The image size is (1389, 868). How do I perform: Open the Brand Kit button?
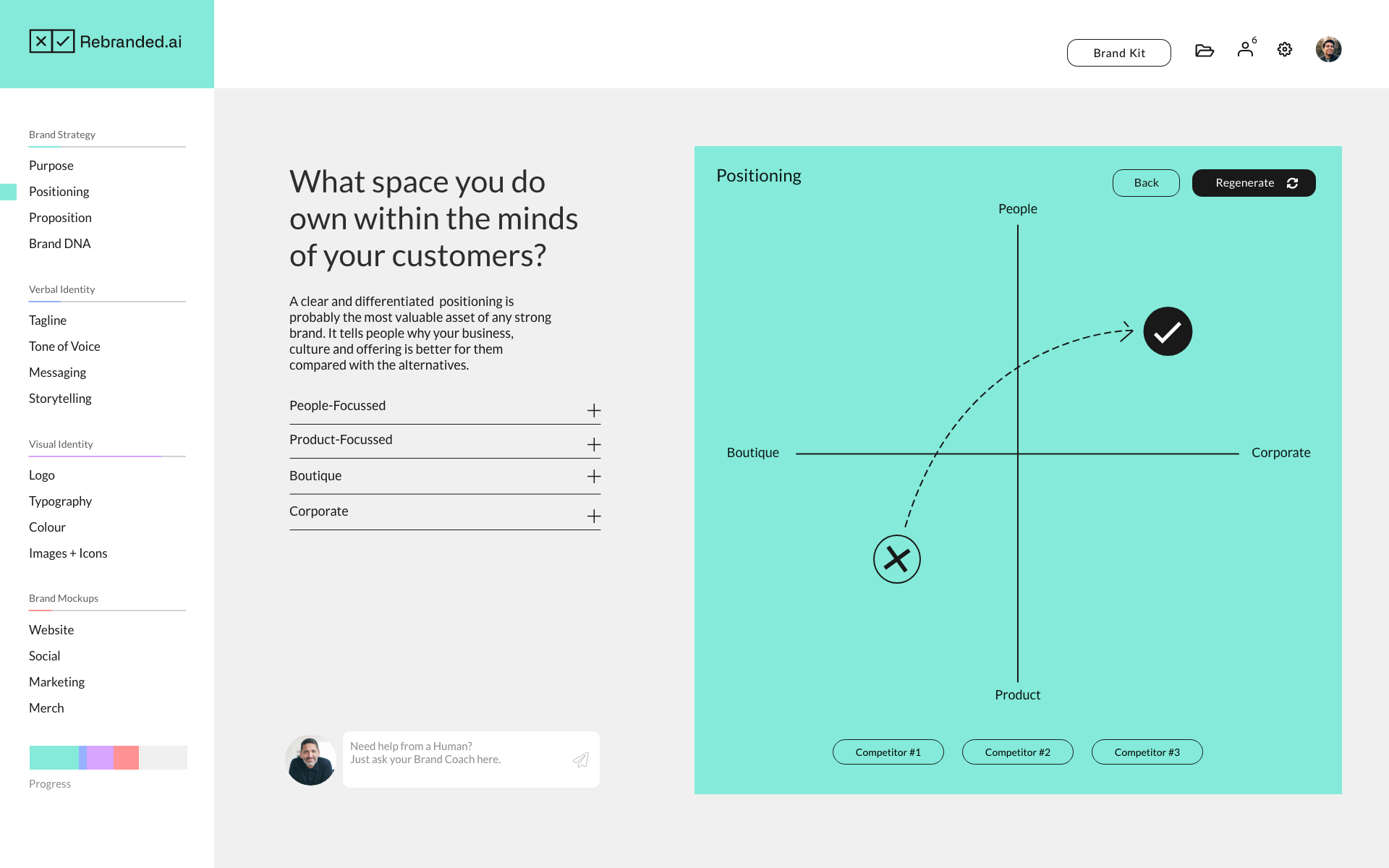(x=1119, y=53)
